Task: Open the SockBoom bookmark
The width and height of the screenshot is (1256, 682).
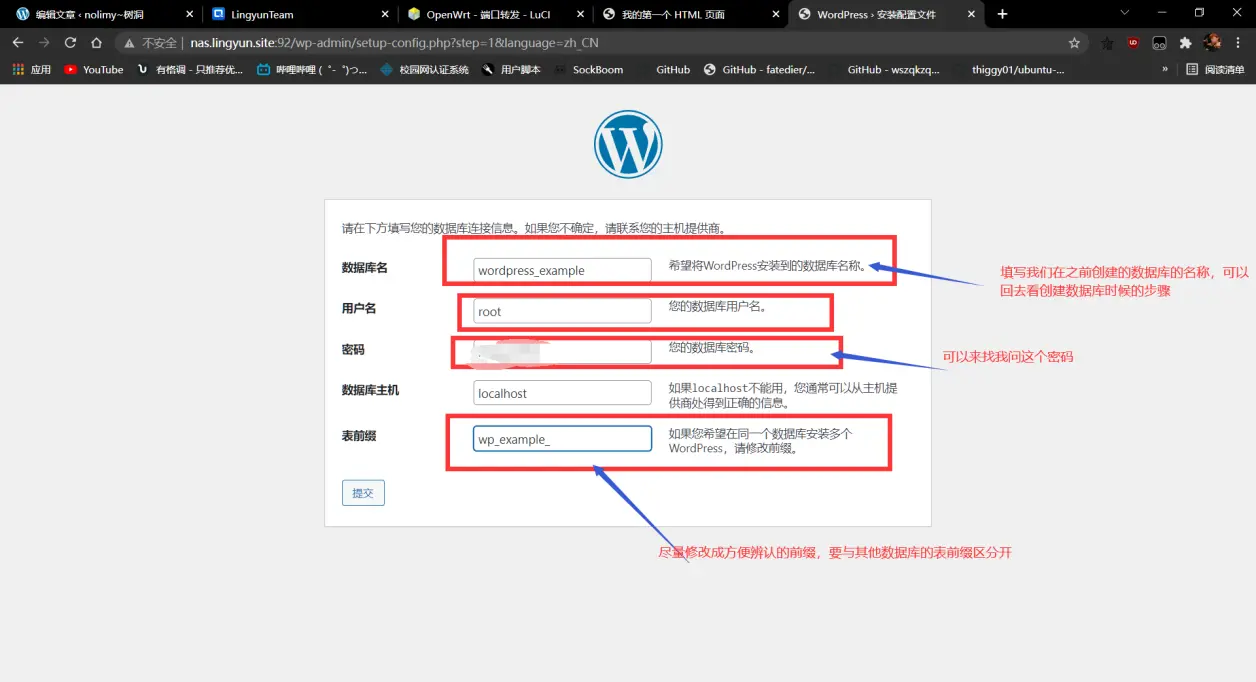Action: pos(588,70)
